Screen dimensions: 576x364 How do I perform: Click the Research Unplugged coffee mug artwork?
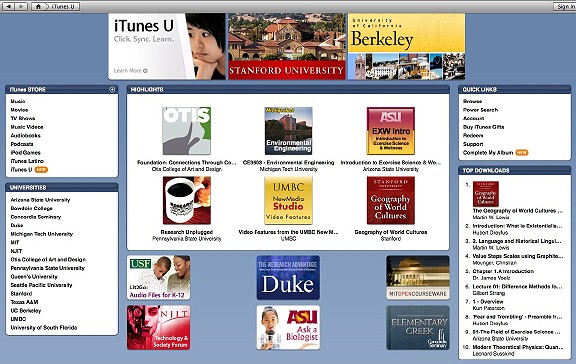[187, 201]
